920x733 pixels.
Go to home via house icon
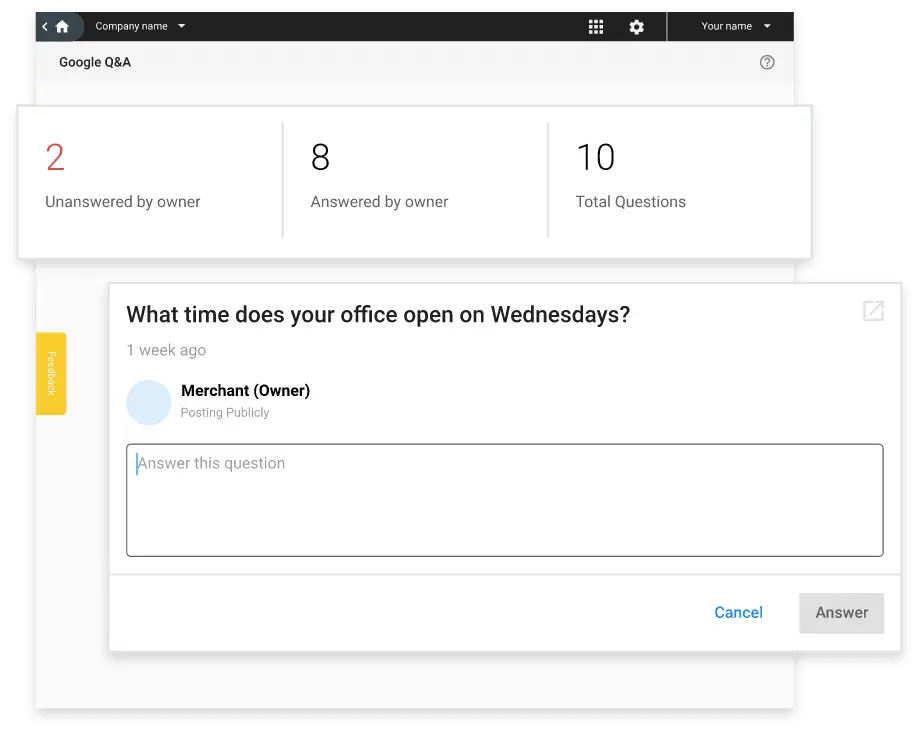point(63,27)
